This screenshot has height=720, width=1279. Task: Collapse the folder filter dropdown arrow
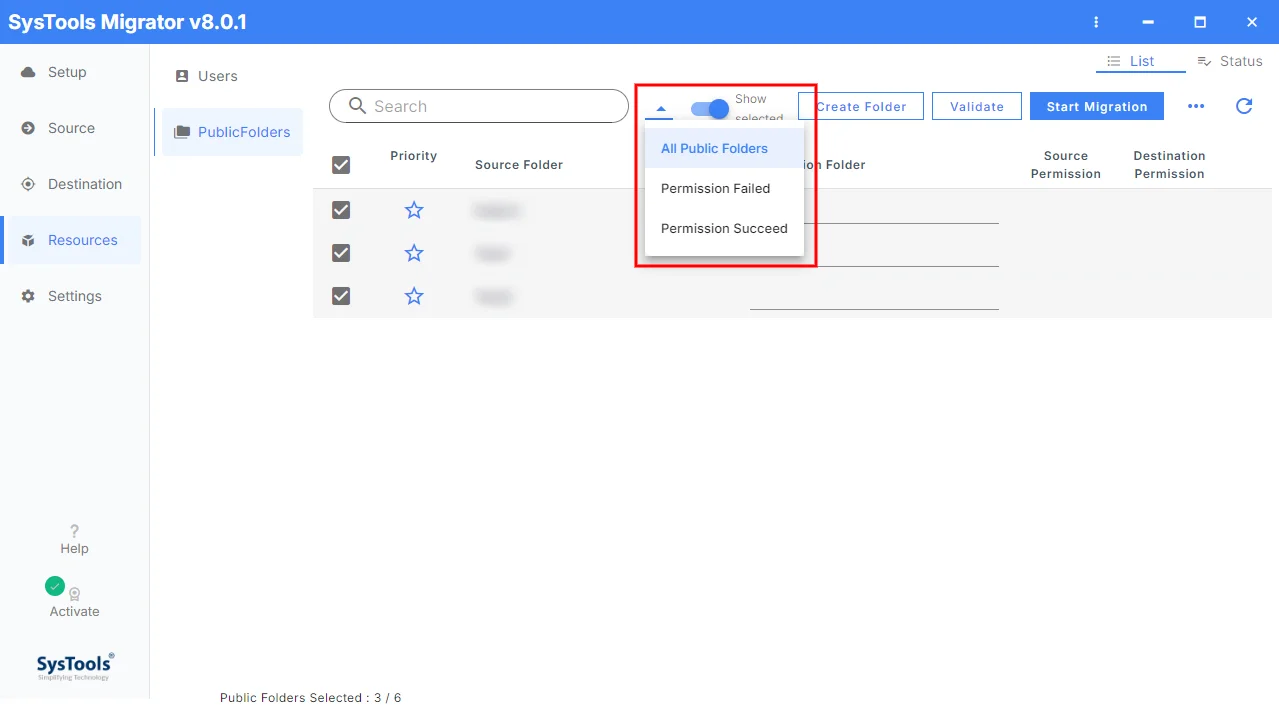[x=660, y=109]
